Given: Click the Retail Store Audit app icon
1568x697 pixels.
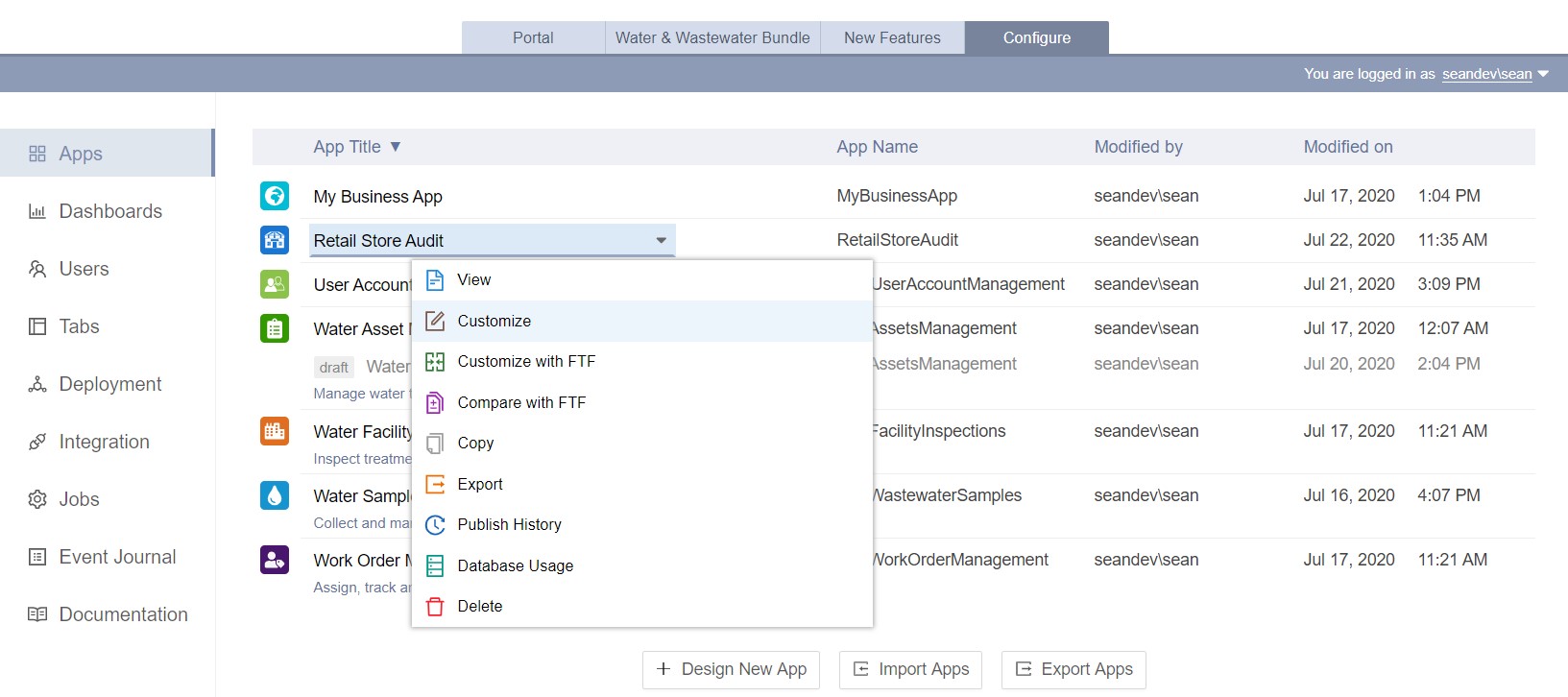Looking at the screenshot, I should (275, 240).
